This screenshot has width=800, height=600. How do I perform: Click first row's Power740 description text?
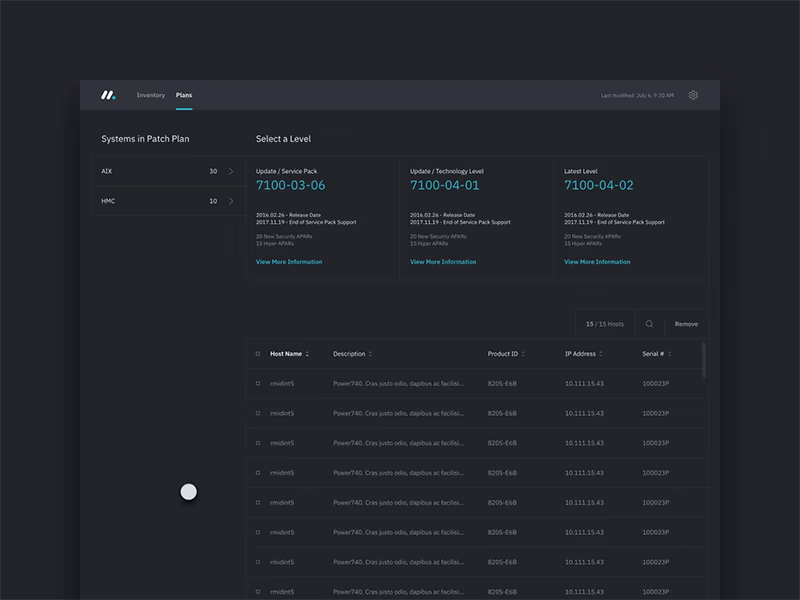398,384
